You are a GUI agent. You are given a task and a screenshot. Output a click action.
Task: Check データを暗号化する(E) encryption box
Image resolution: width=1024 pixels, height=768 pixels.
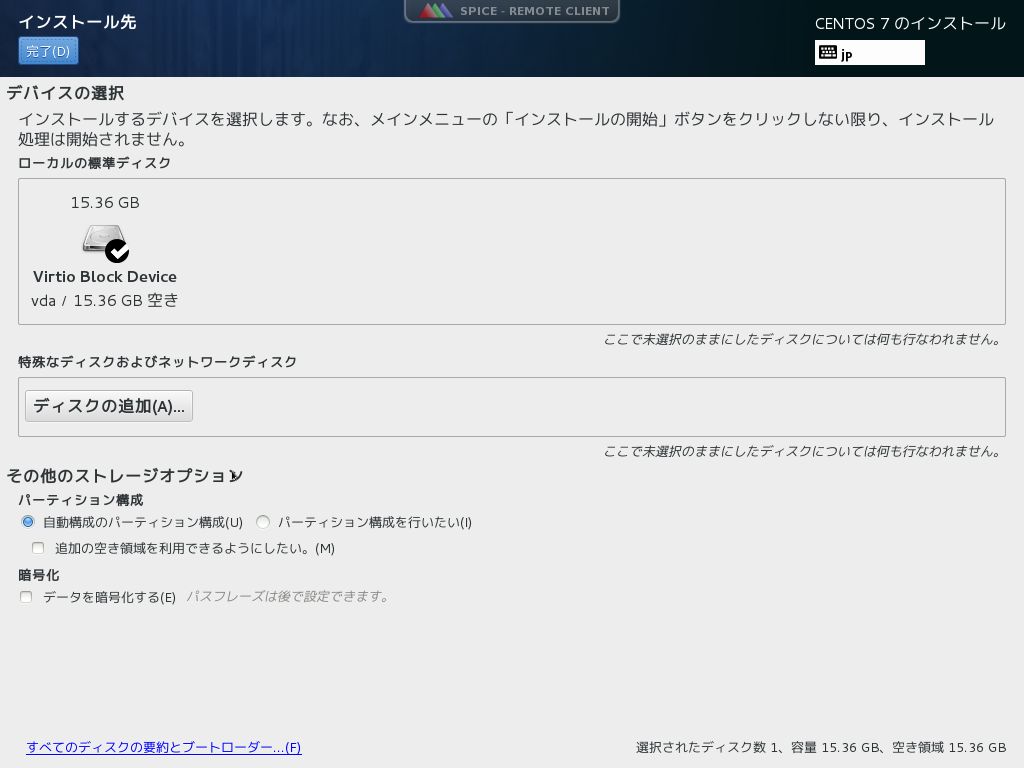(26, 597)
